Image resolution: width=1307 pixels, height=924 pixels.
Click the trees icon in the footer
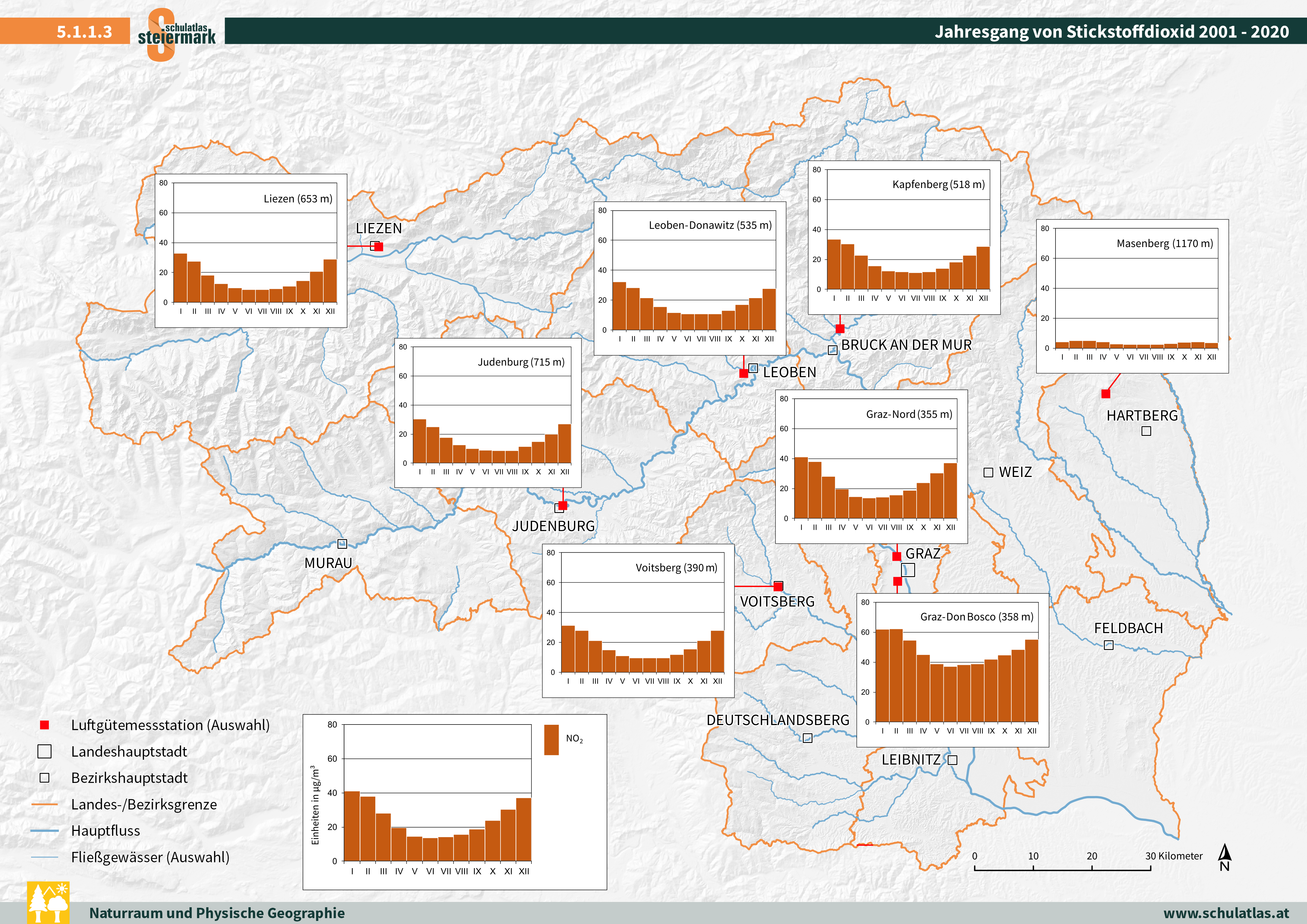click(48, 903)
